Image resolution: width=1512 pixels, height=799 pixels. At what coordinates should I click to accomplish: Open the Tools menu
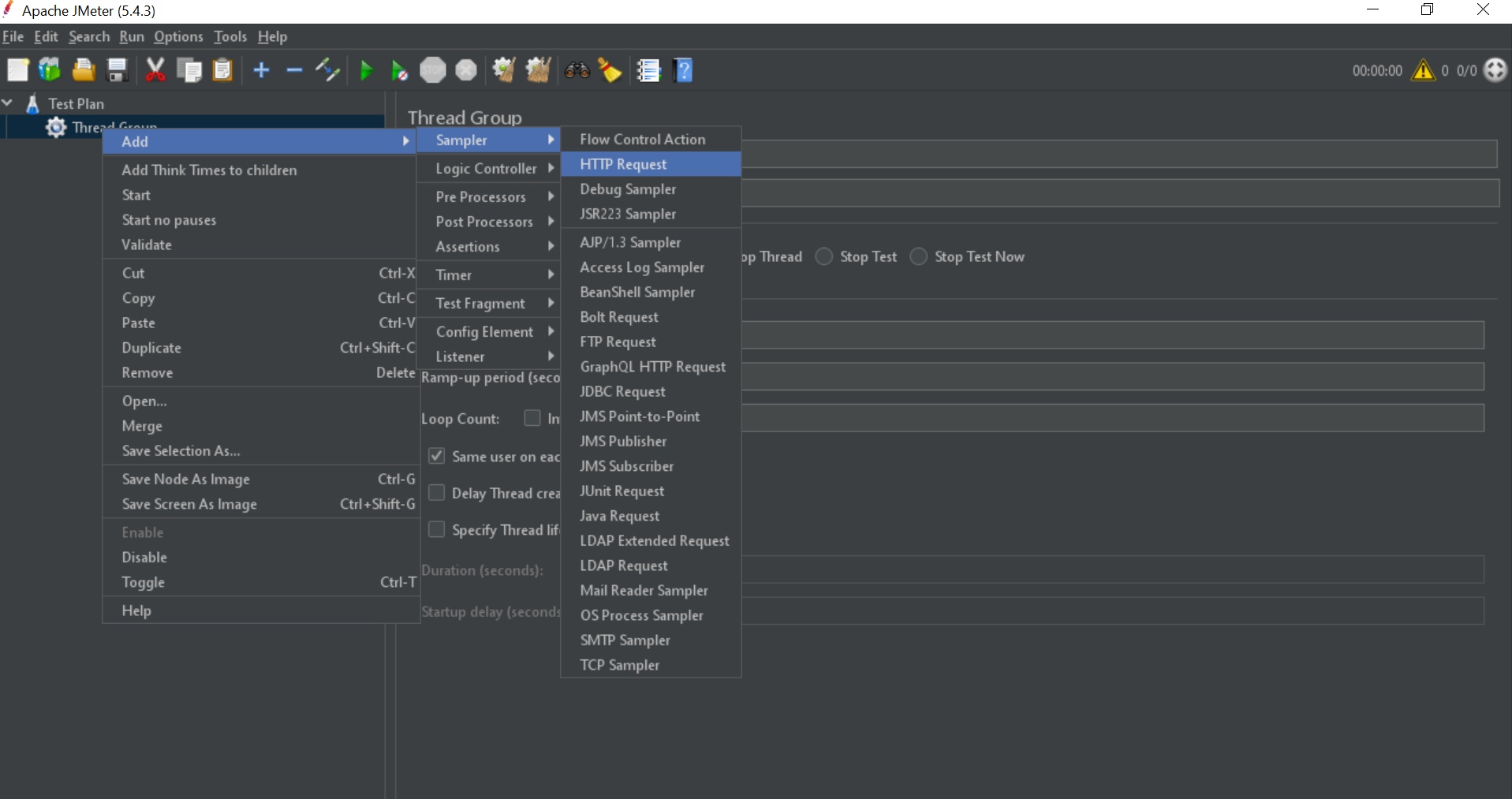pos(230,36)
